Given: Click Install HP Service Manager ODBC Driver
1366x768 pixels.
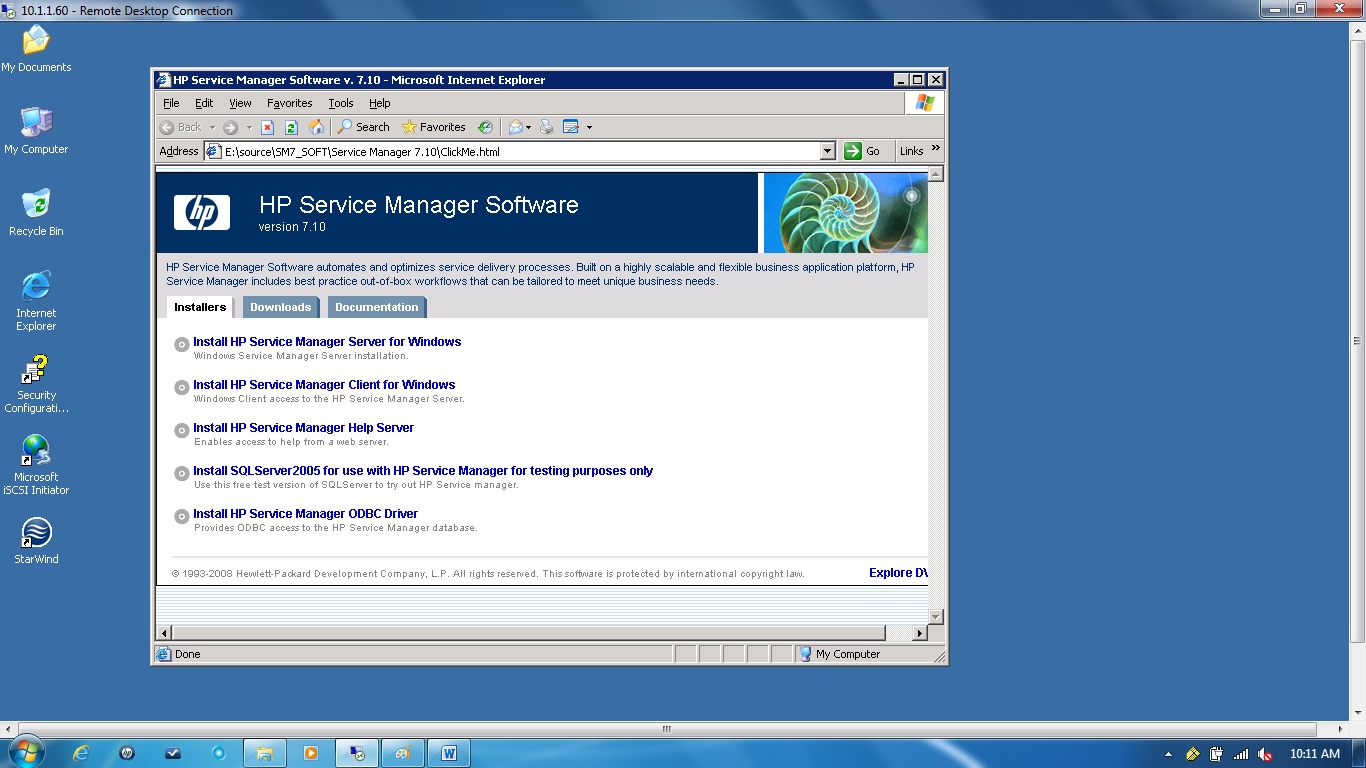Looking at the screenshot, I should coord(305,514).
